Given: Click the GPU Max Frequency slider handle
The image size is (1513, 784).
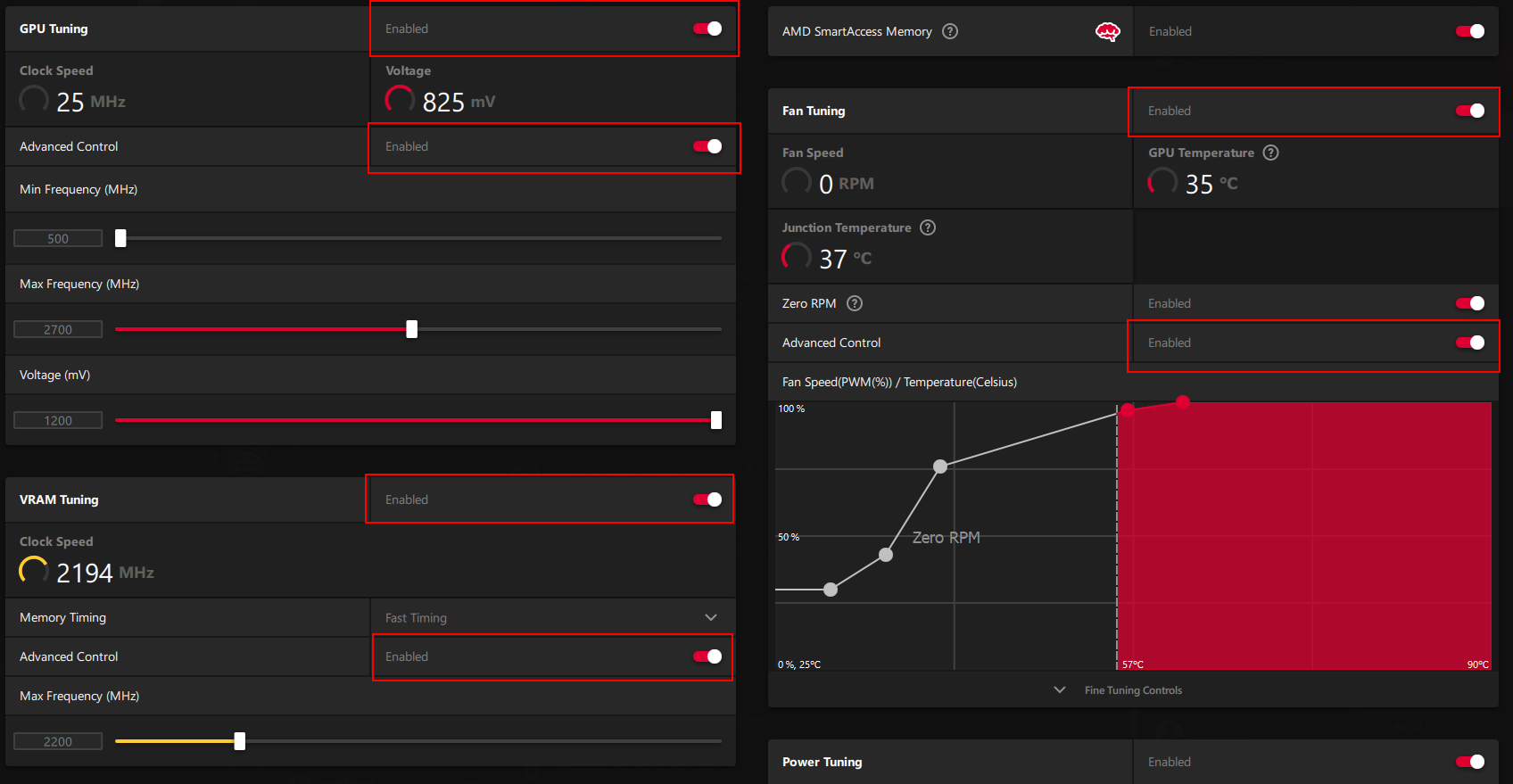Looking at the screenshot, I should [x=411, y=329].
